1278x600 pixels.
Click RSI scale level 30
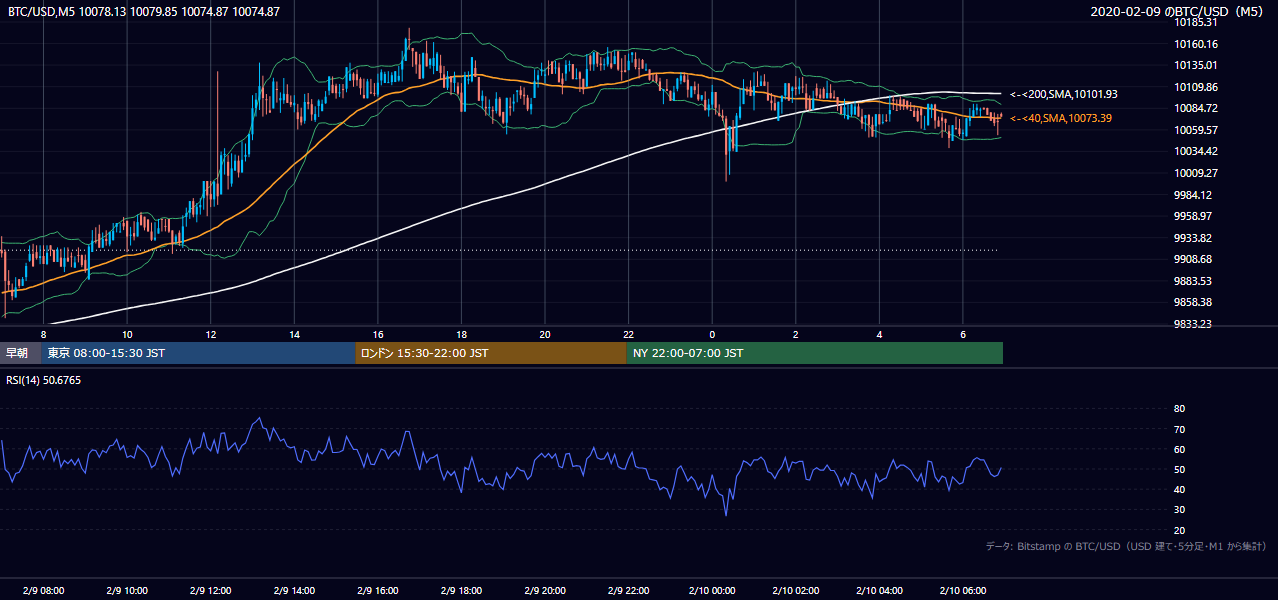[x=1180, y=510]
